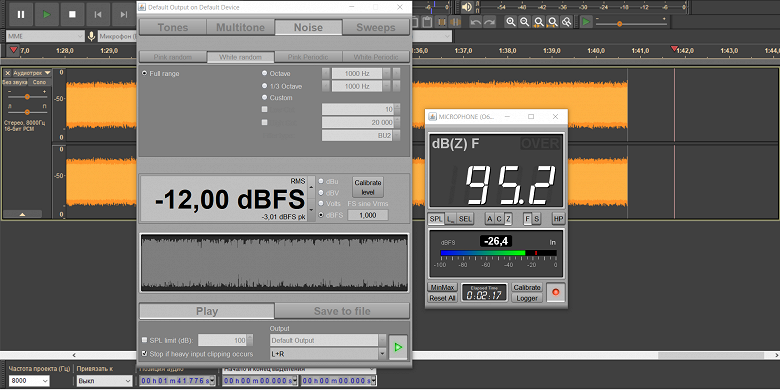The width and height of the screenshot is (780, 390).
Task: Switch to the Sweeps tab
Action: coord(376,27)
